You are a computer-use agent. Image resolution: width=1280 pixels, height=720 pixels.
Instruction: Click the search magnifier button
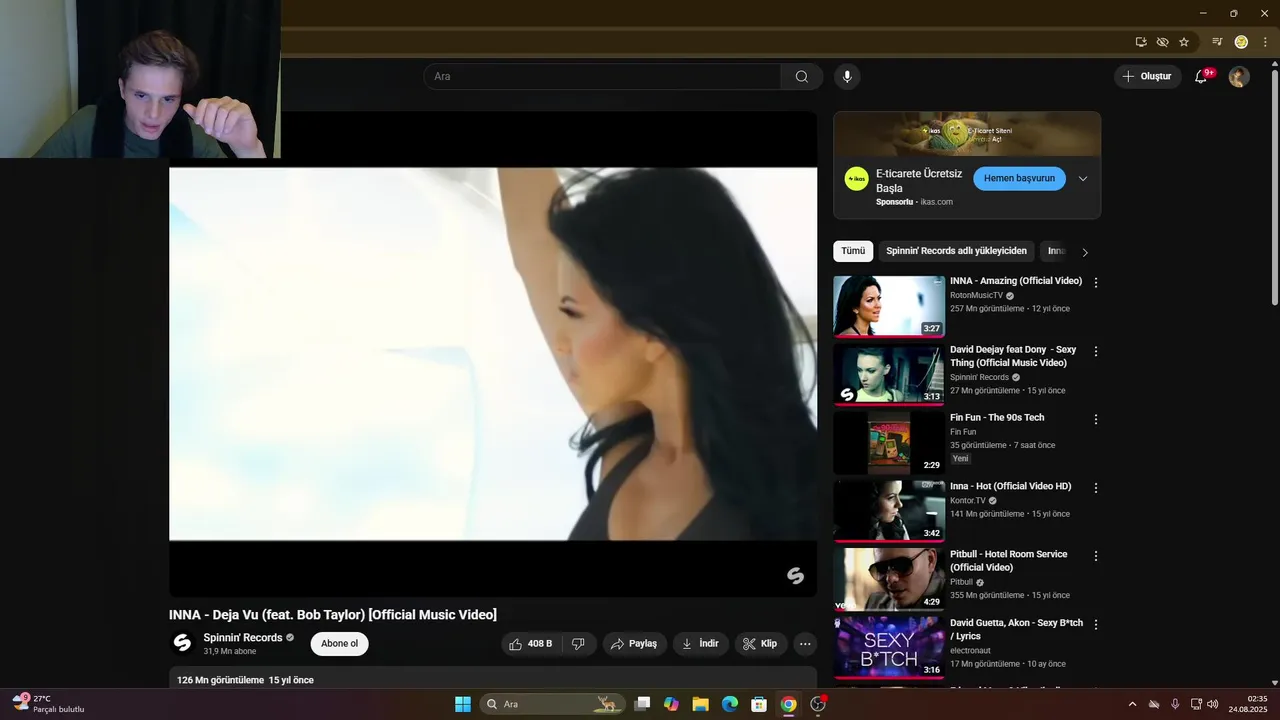[x=802, y=77]
